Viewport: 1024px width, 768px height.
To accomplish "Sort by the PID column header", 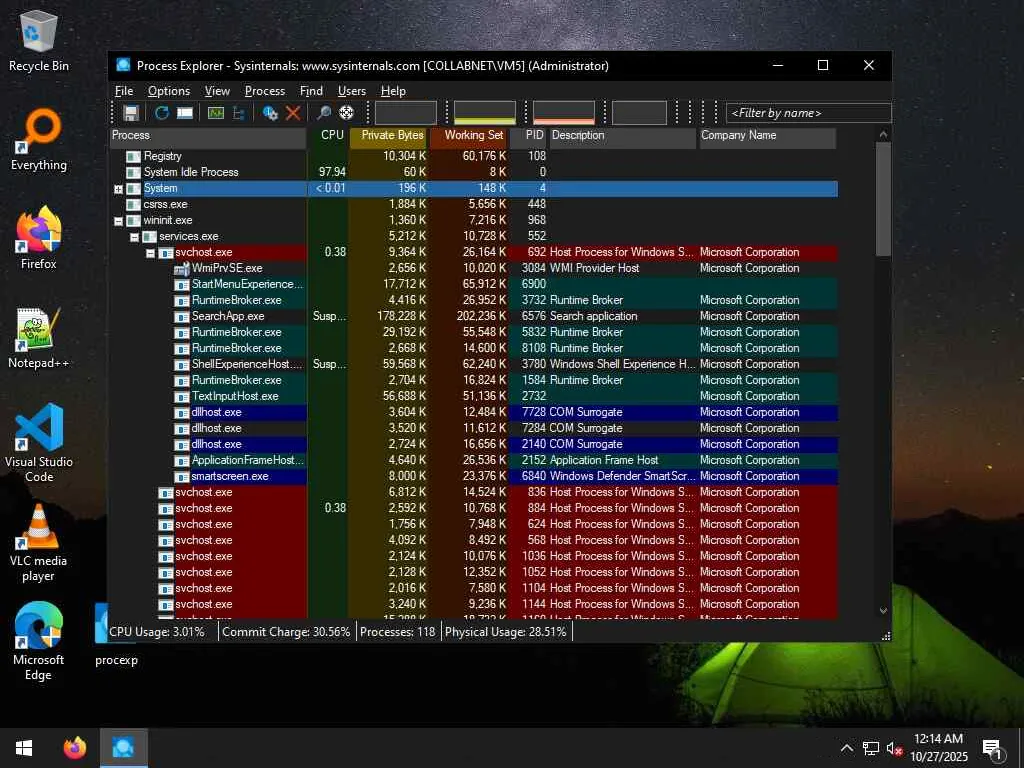I will pyautogui.click(x=528, y=136).
